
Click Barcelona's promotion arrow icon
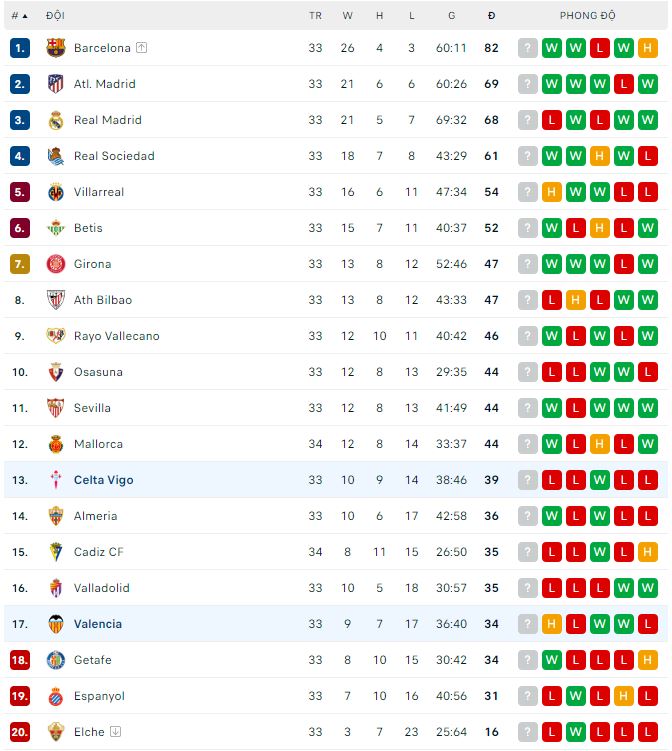click(x=142, y=47)
